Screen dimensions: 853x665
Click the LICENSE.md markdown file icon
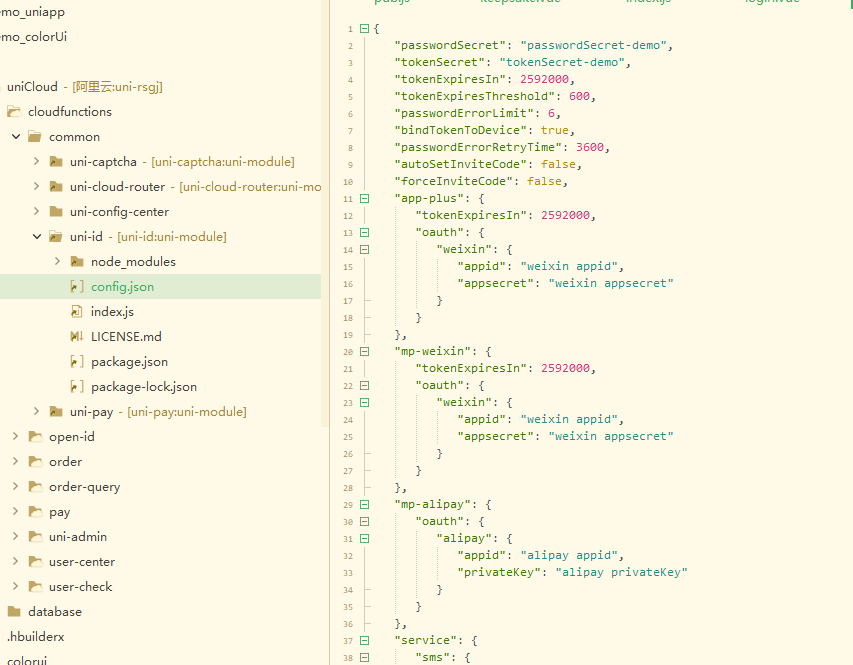point(77,337)
